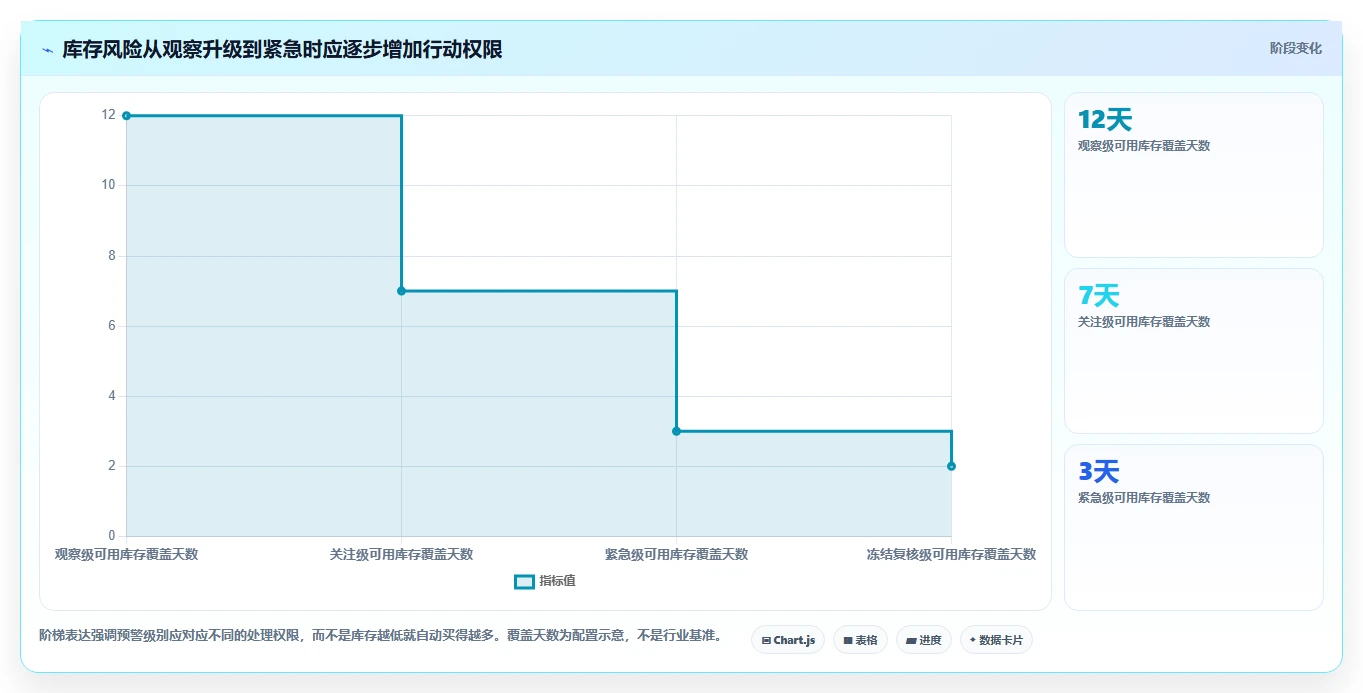The image size is (1363, 693).
Task: Click the 7天 card value
Action: click(1098, 296)
